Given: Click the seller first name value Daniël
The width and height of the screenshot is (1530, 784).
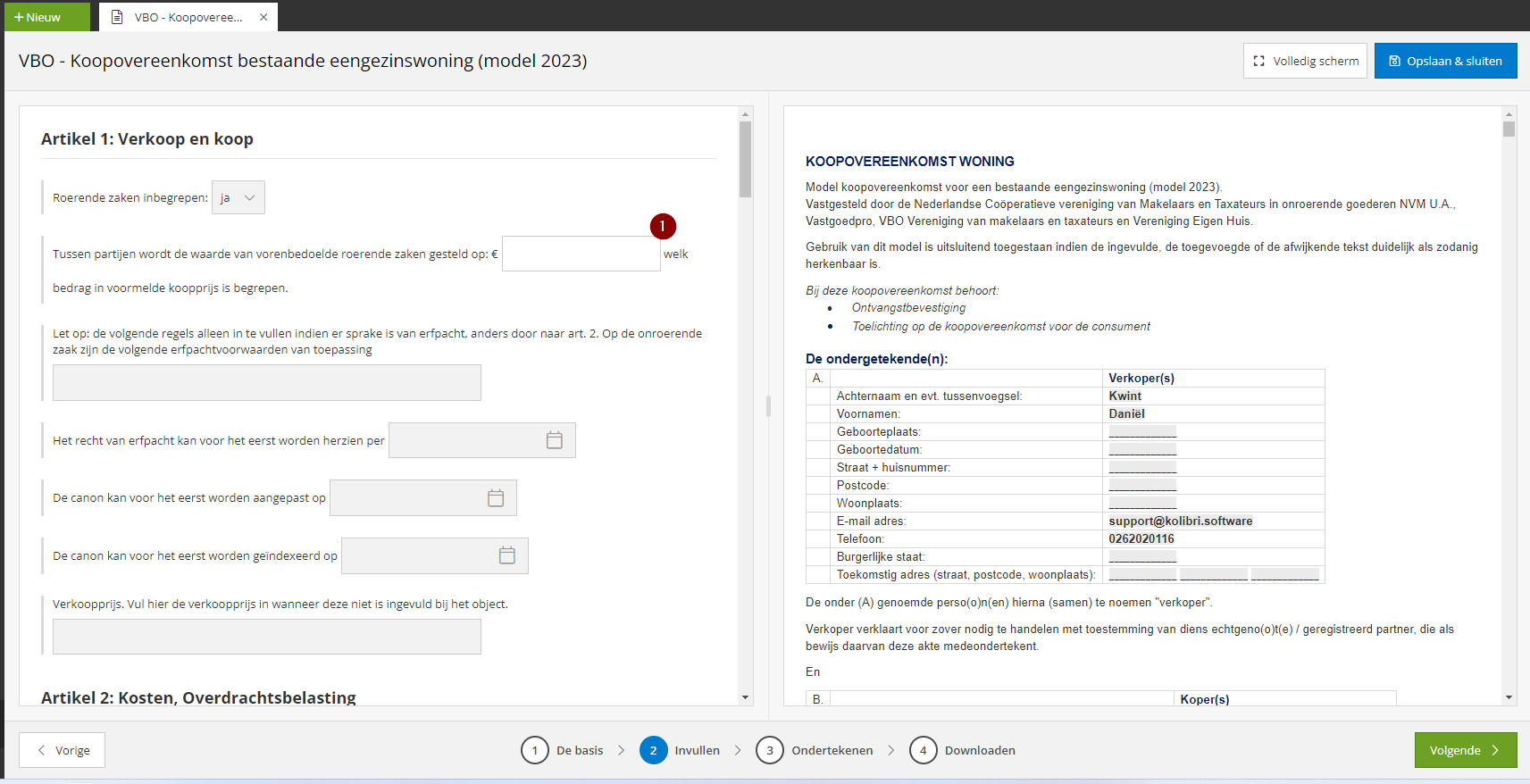Looking at the screenshot, I should tap(1126, 413).
